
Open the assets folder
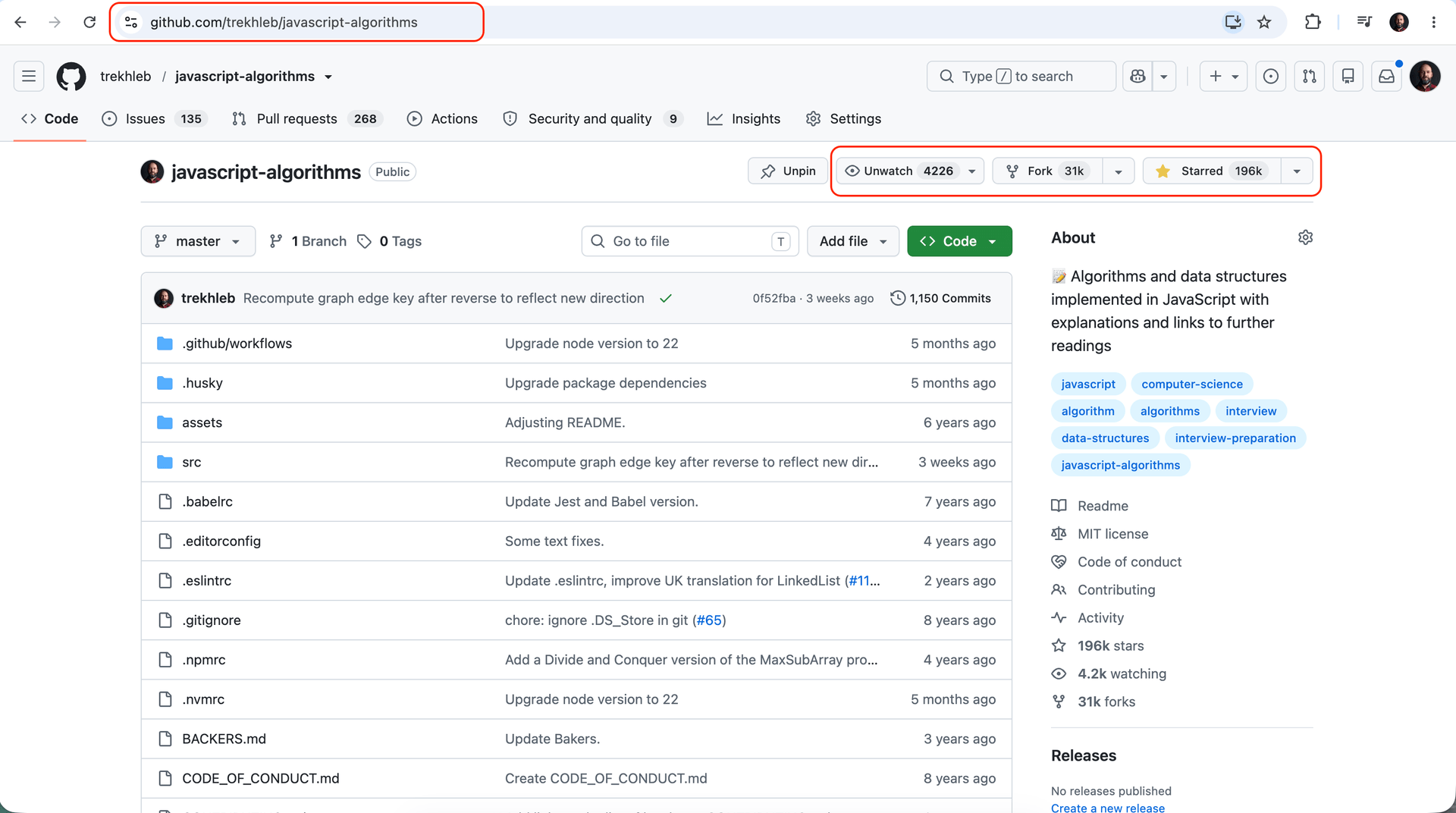pos(202,422)
